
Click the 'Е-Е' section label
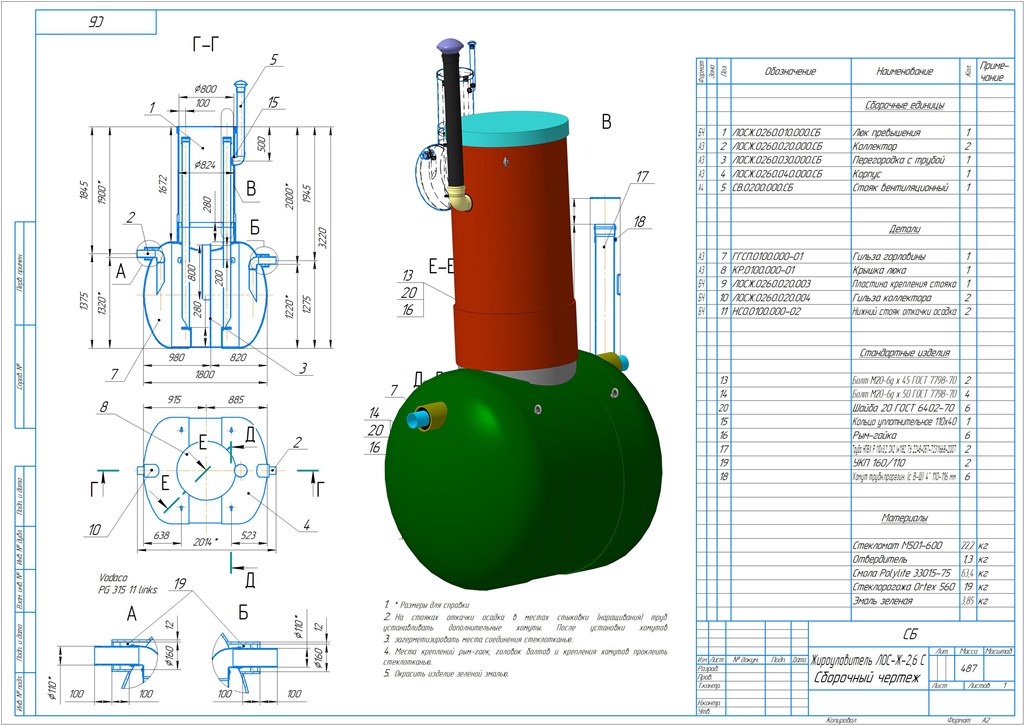[x=441, y=266]
